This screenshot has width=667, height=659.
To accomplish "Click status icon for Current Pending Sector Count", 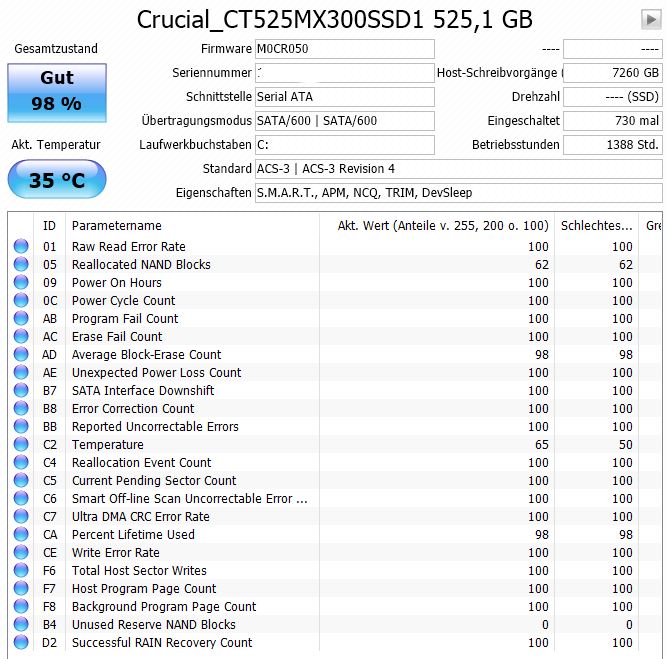I will tap(21, 480).
